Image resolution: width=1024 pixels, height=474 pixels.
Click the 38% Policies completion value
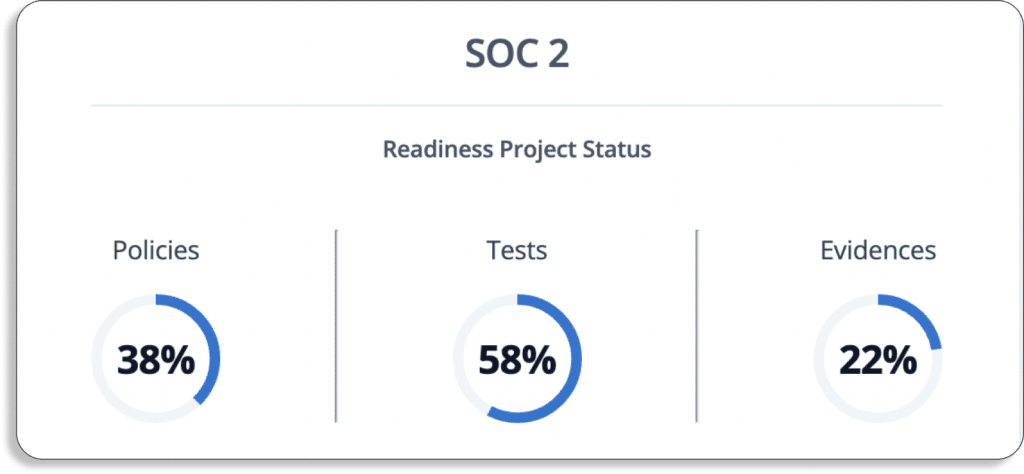(156, 360)
